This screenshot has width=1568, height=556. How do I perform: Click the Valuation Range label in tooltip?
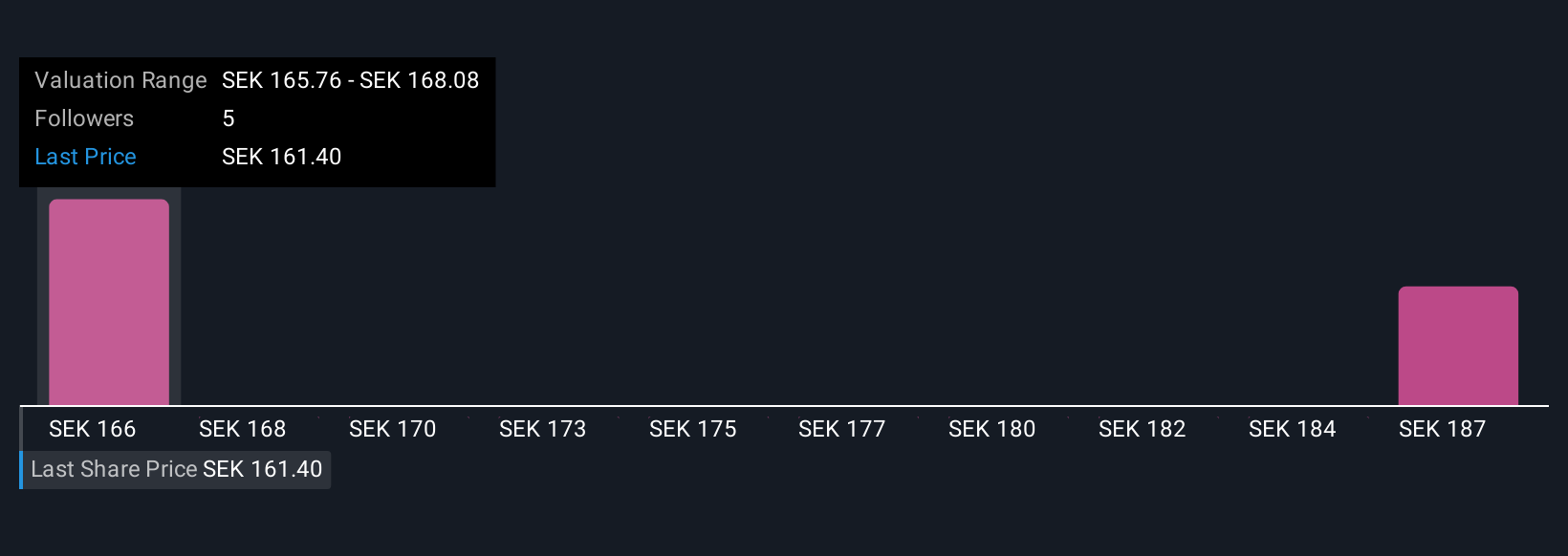click(x=120, y=80)
